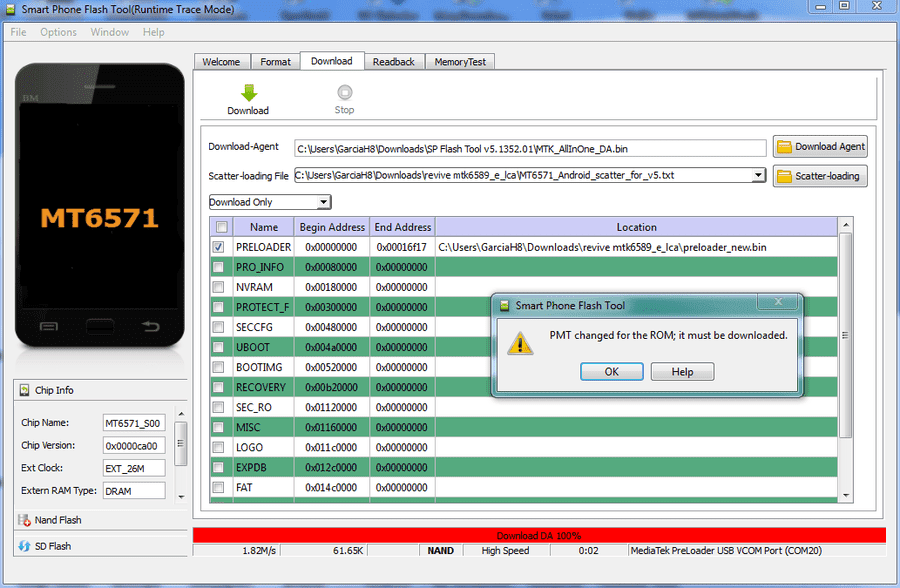Expand the Scatter-loading File dropdown arrow

click(x=758, y=175)
